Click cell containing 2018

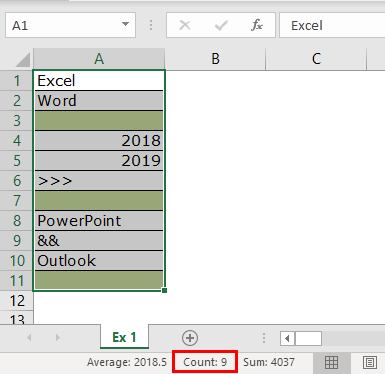tap(99, 141)
